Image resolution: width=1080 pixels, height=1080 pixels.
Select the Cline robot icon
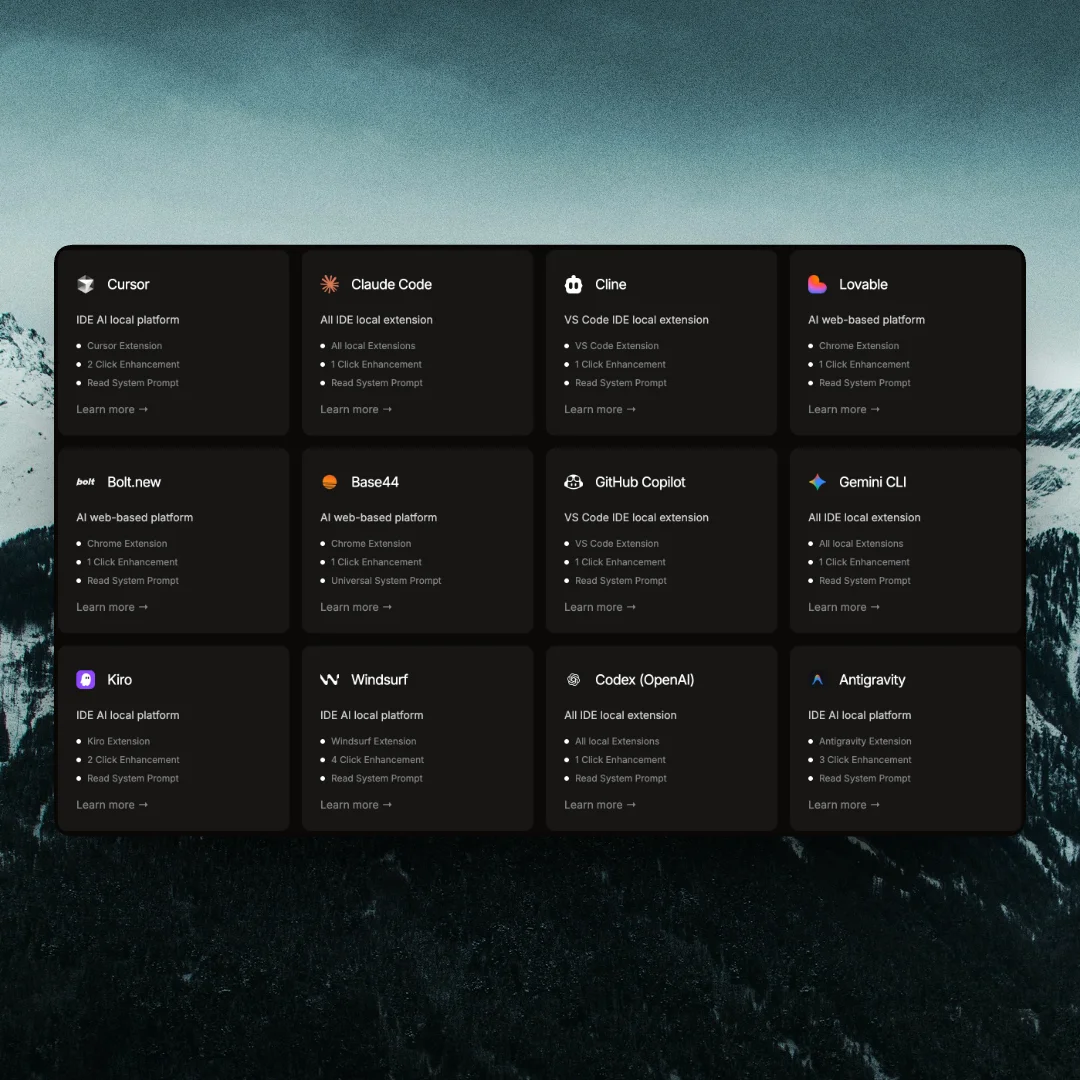coord(573,284)
